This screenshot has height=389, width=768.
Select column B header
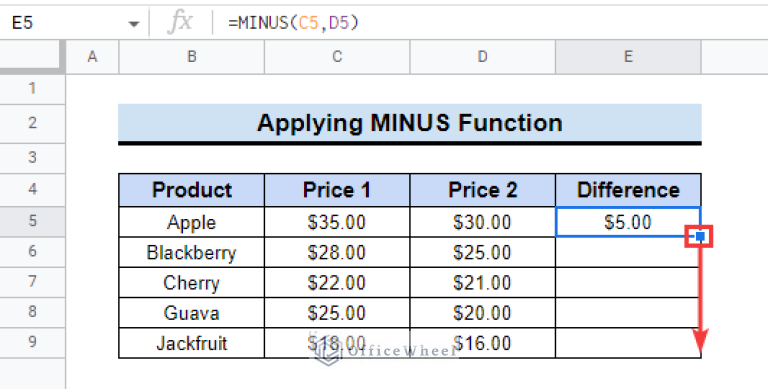pos(192,57)
